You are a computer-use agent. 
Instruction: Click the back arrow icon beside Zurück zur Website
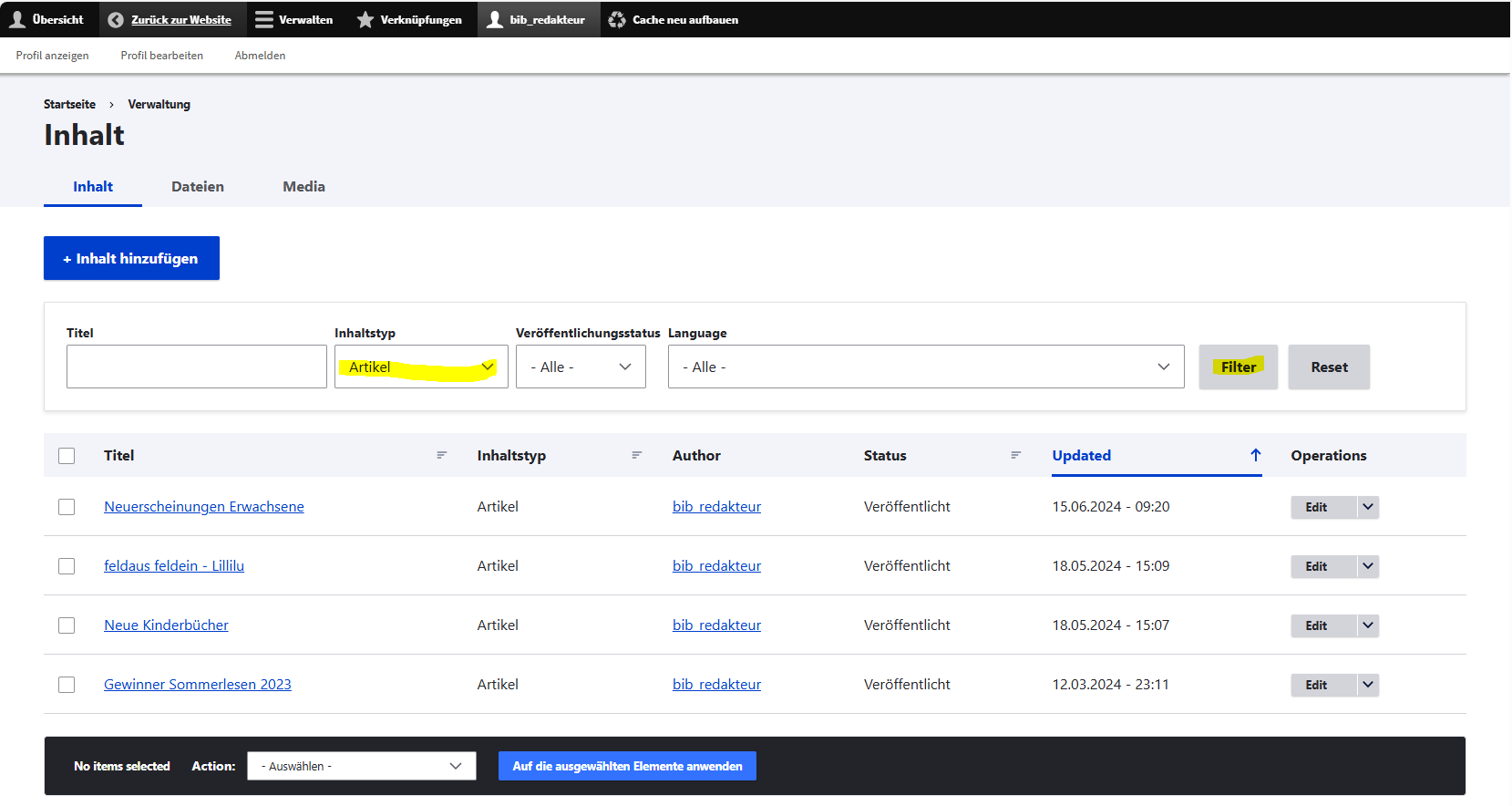[116, 19]
